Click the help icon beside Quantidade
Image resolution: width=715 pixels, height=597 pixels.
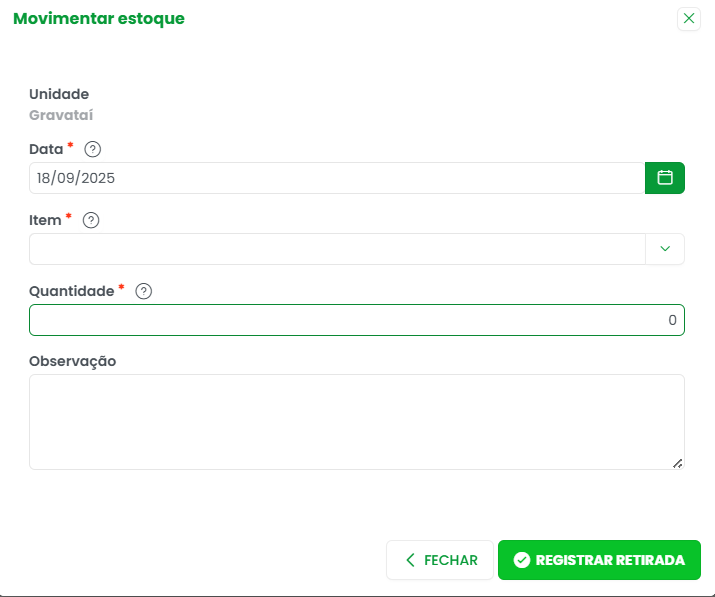[x=143, y=291]
